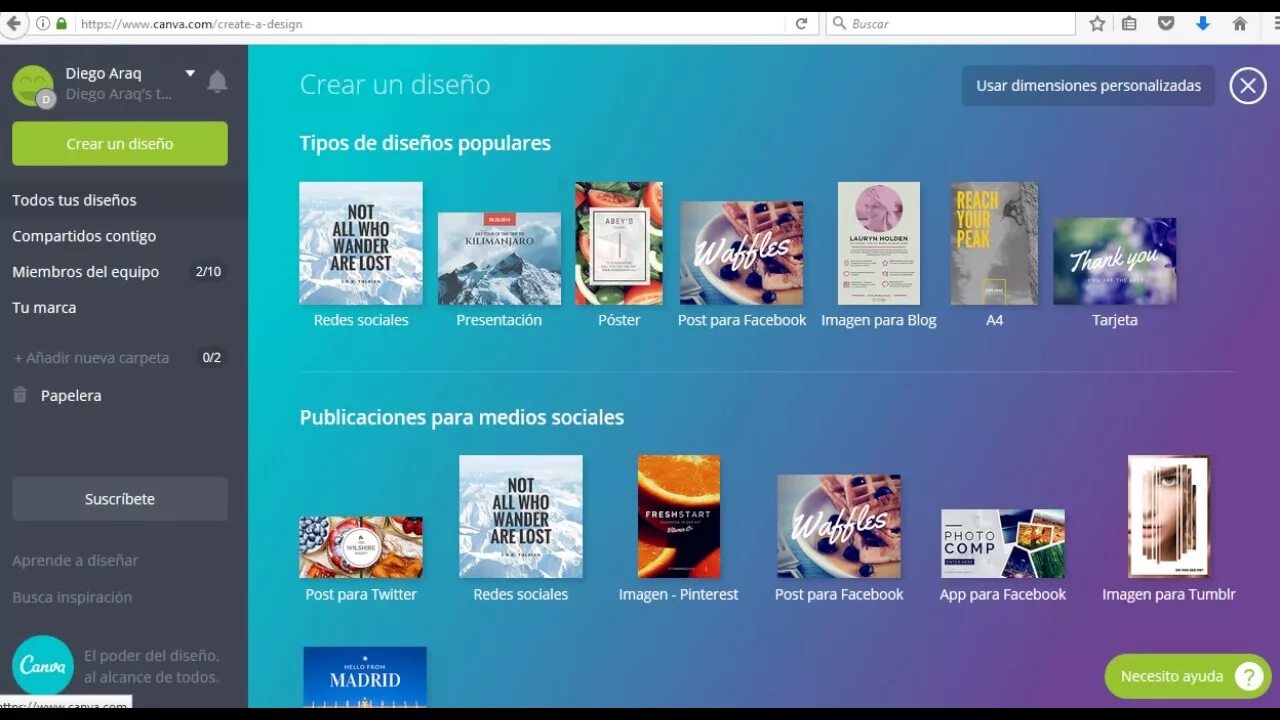The width and height of the screenshot is (1280, 720).
Task: Click the search magnifier icon
Action: pos(838,23)
